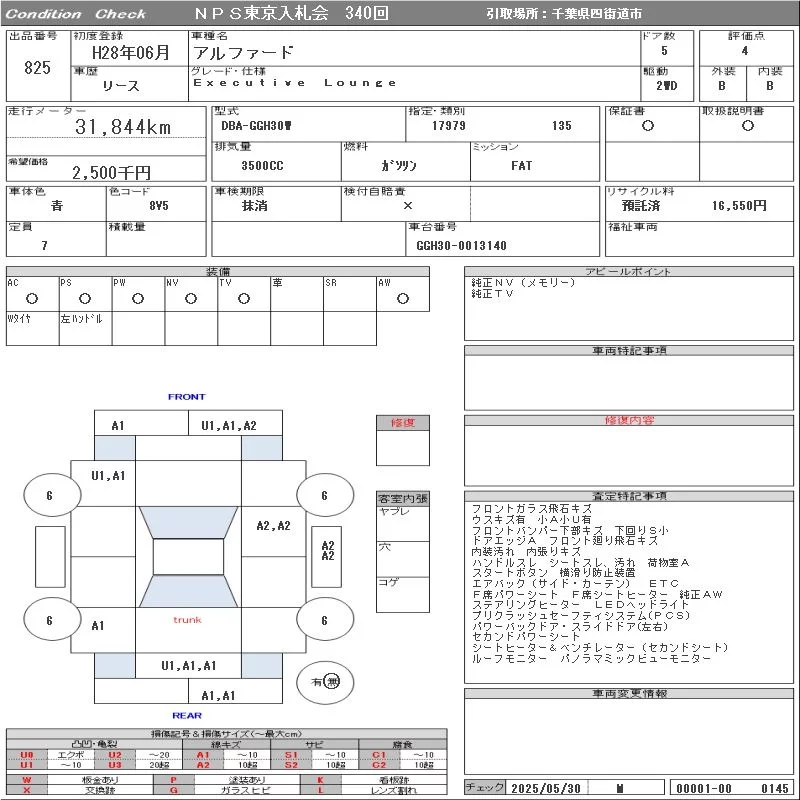The height and width of the screenshot is (800, 800).
Task: Select legend entry "ガラスヒビ"
Action: (x=246, y=790)
